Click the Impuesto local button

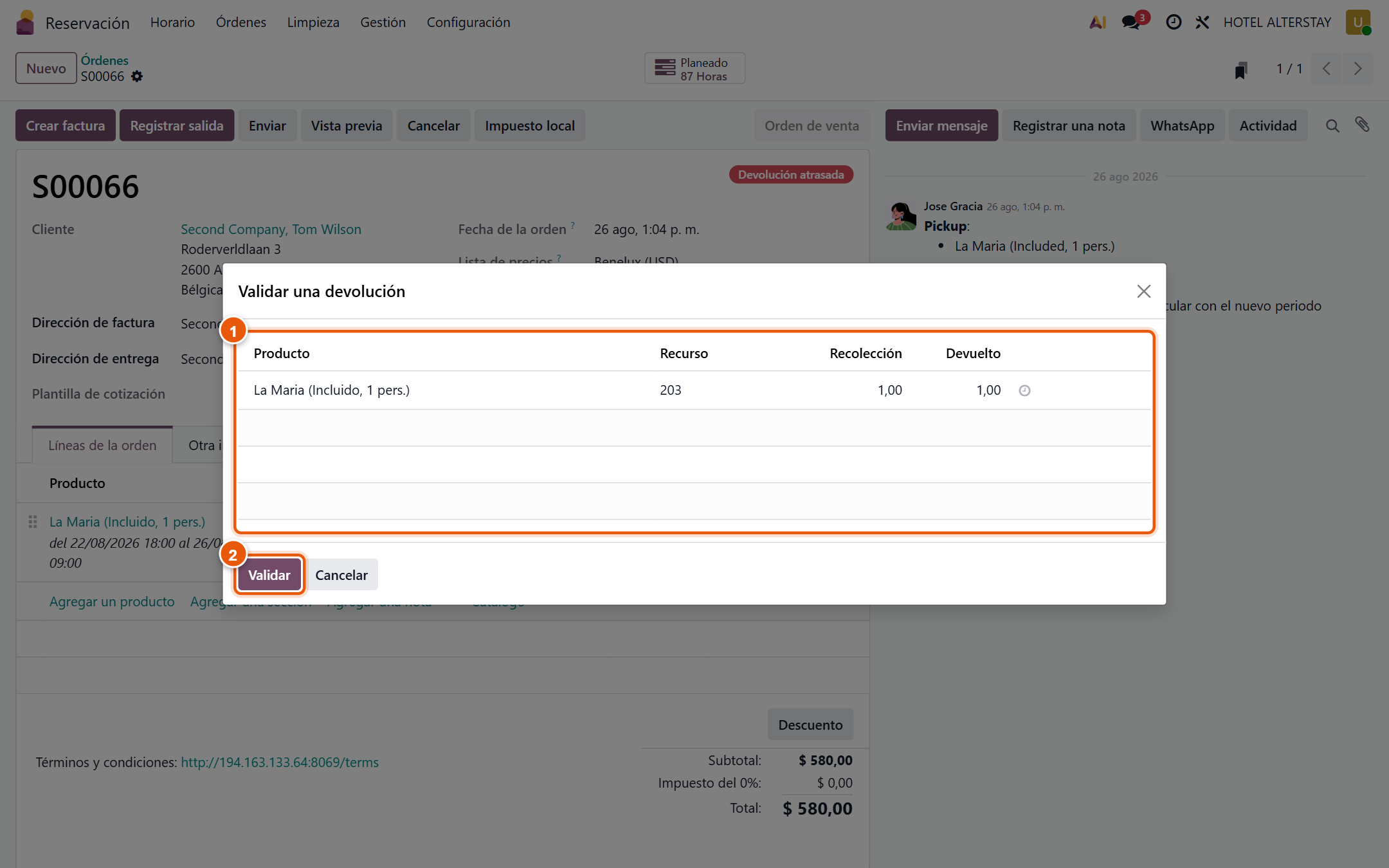pyautogui.click(x=530, y=126)
